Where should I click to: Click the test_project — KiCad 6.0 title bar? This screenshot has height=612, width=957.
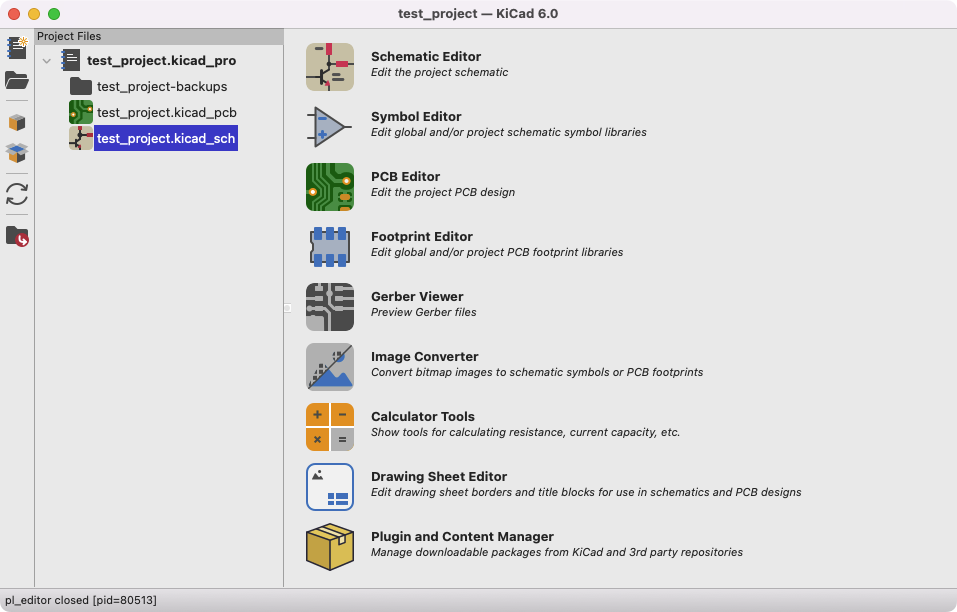[478, 13]
